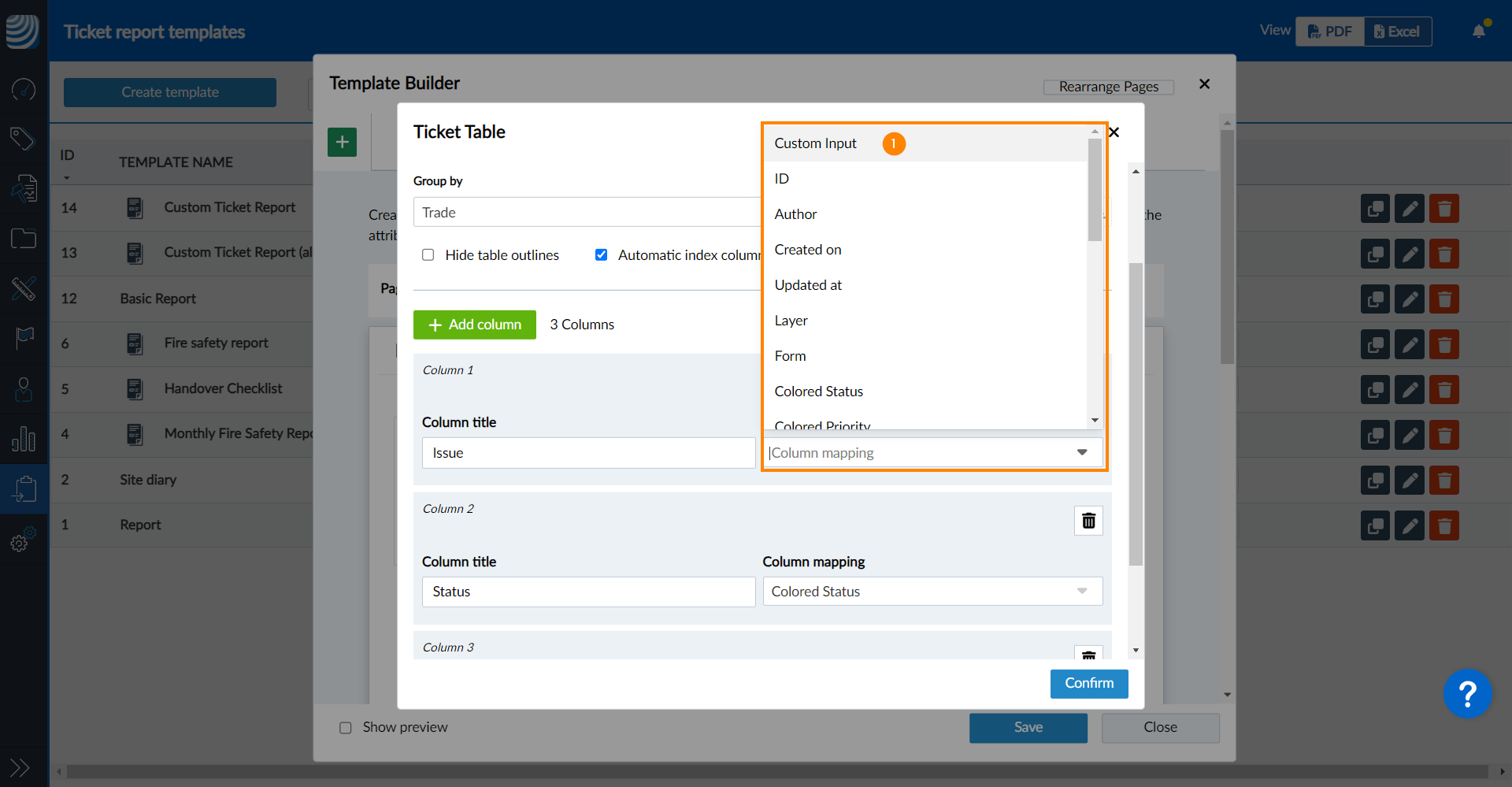Edit the Custom Ticket Report row using its pencil icon
Image resolution: width=1512 pixels, height=787 pixels.
click(x=1409, y=209)
